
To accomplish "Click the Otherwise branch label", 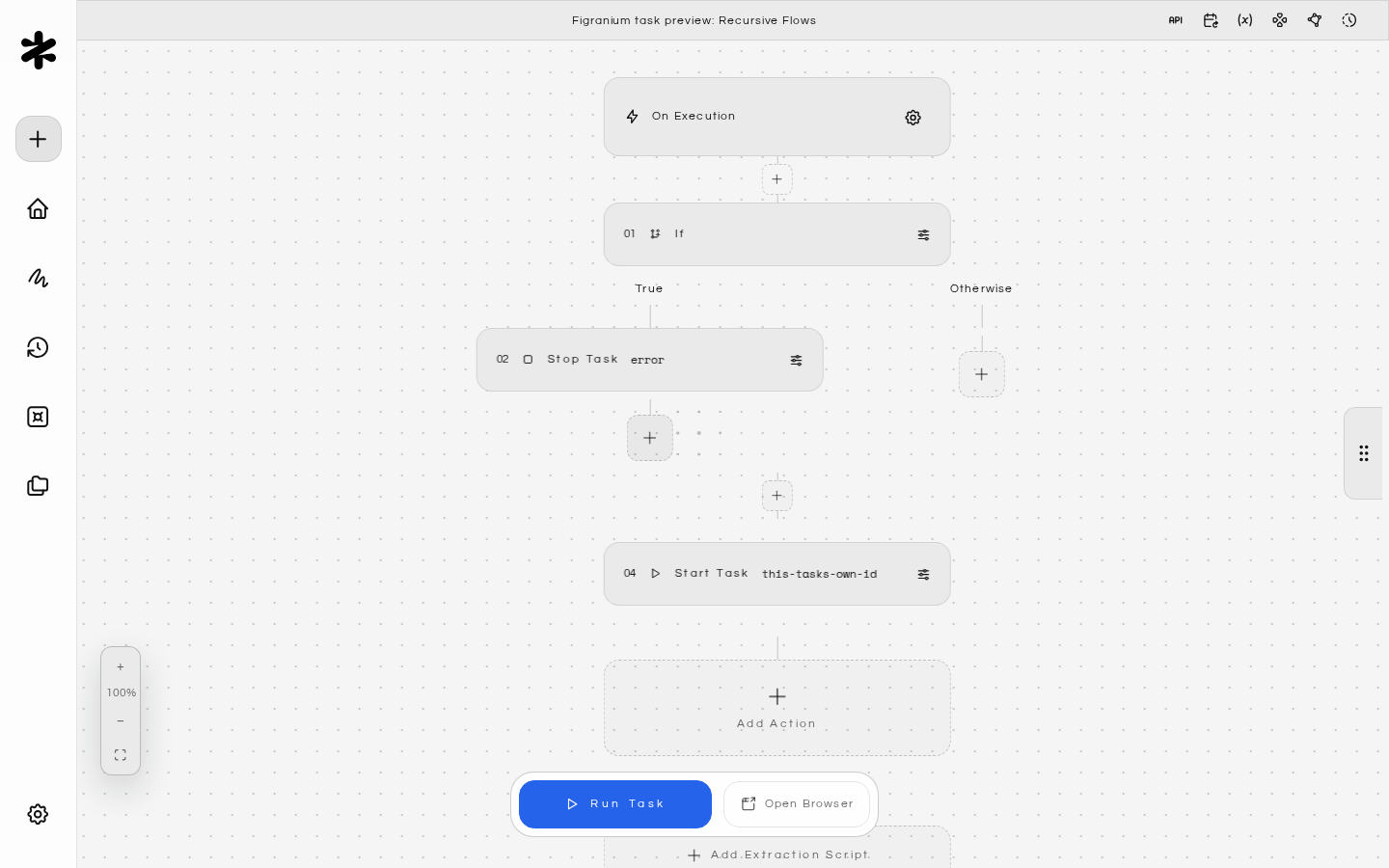I will pos(981,288).
